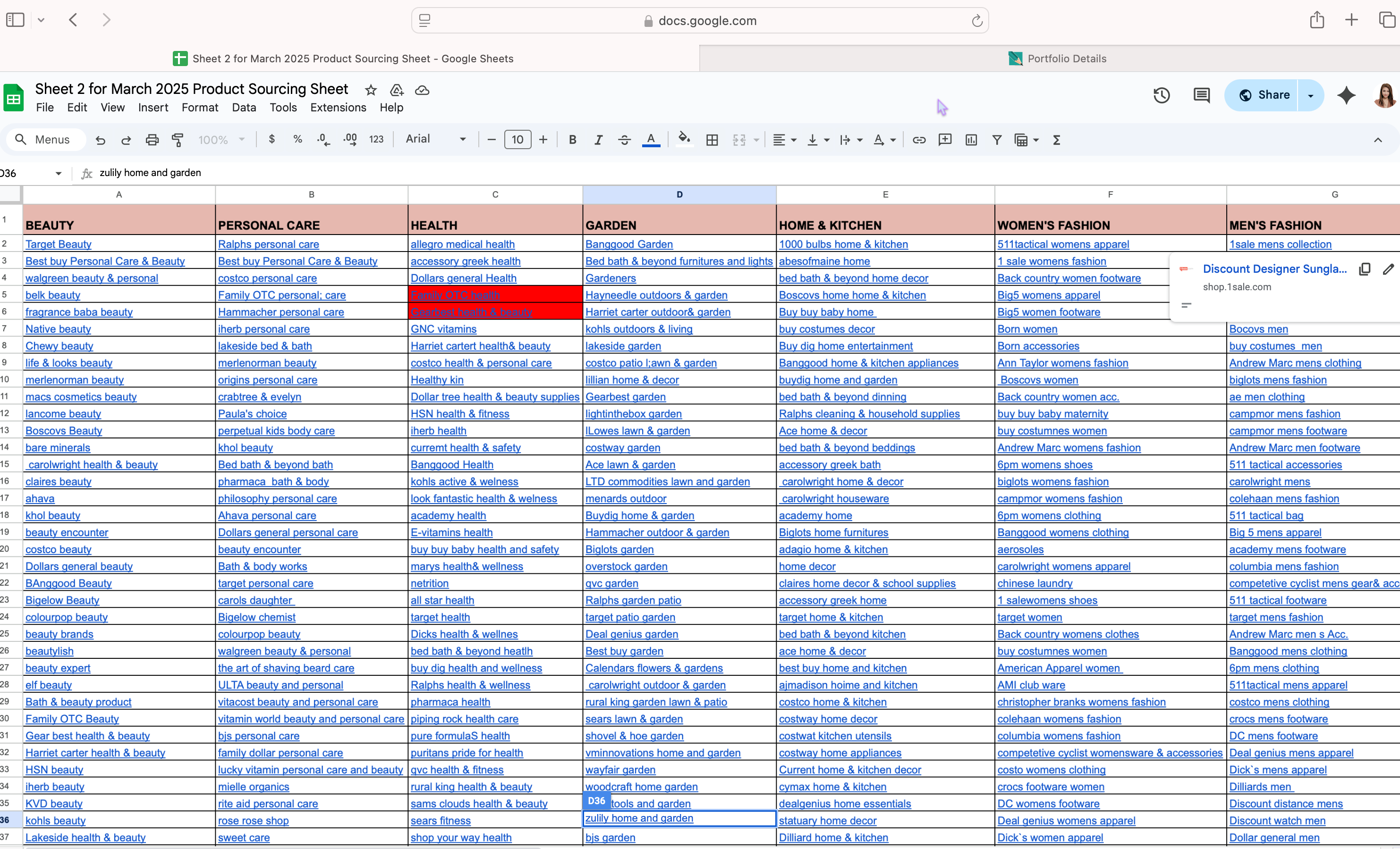Image resolution: width=1400 pixels, height=849 pixels.
Task: Open the Target Beauty link
Action: [59, 244]
